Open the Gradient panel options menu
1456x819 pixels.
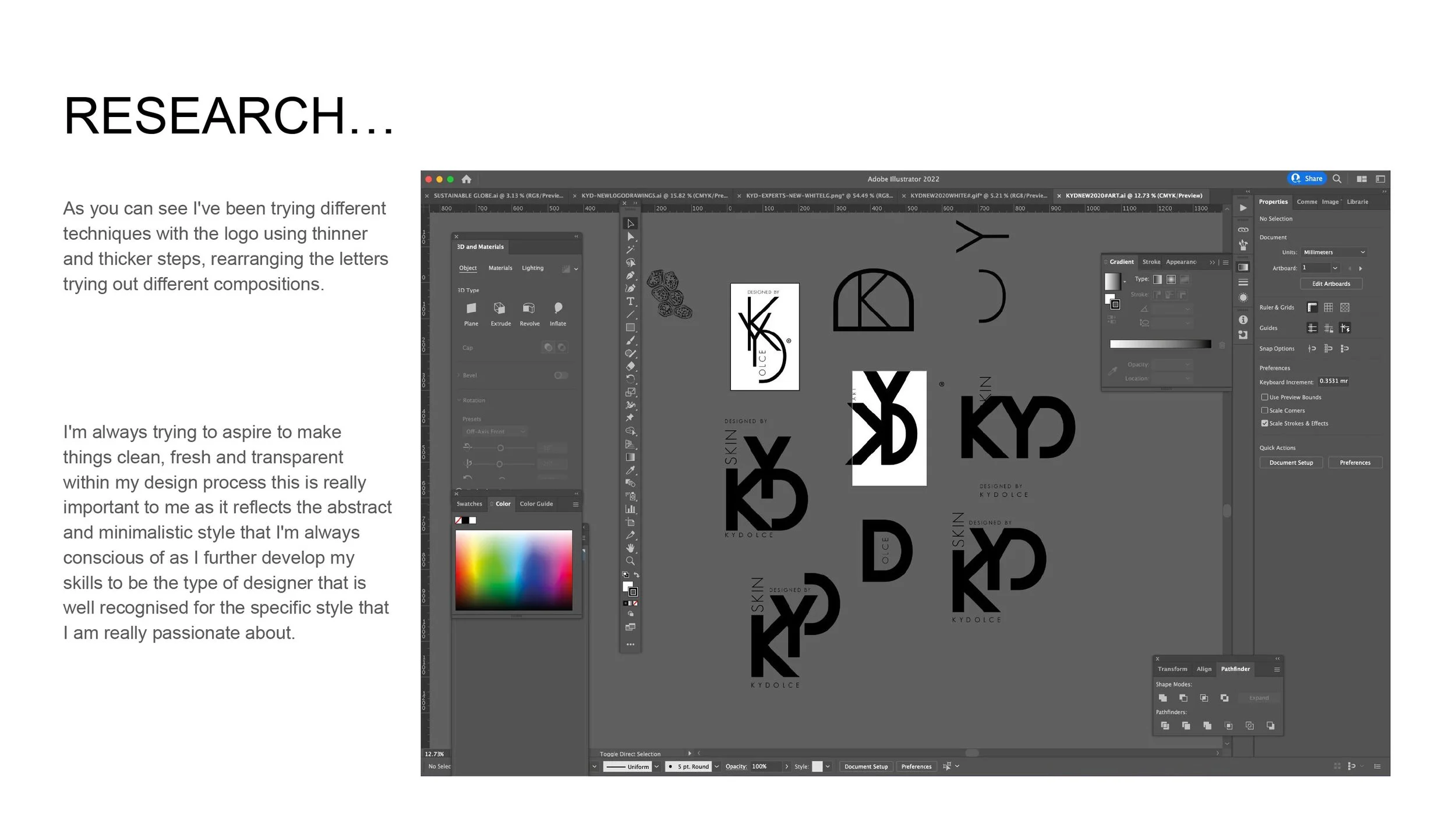[x=1225, y=263]
